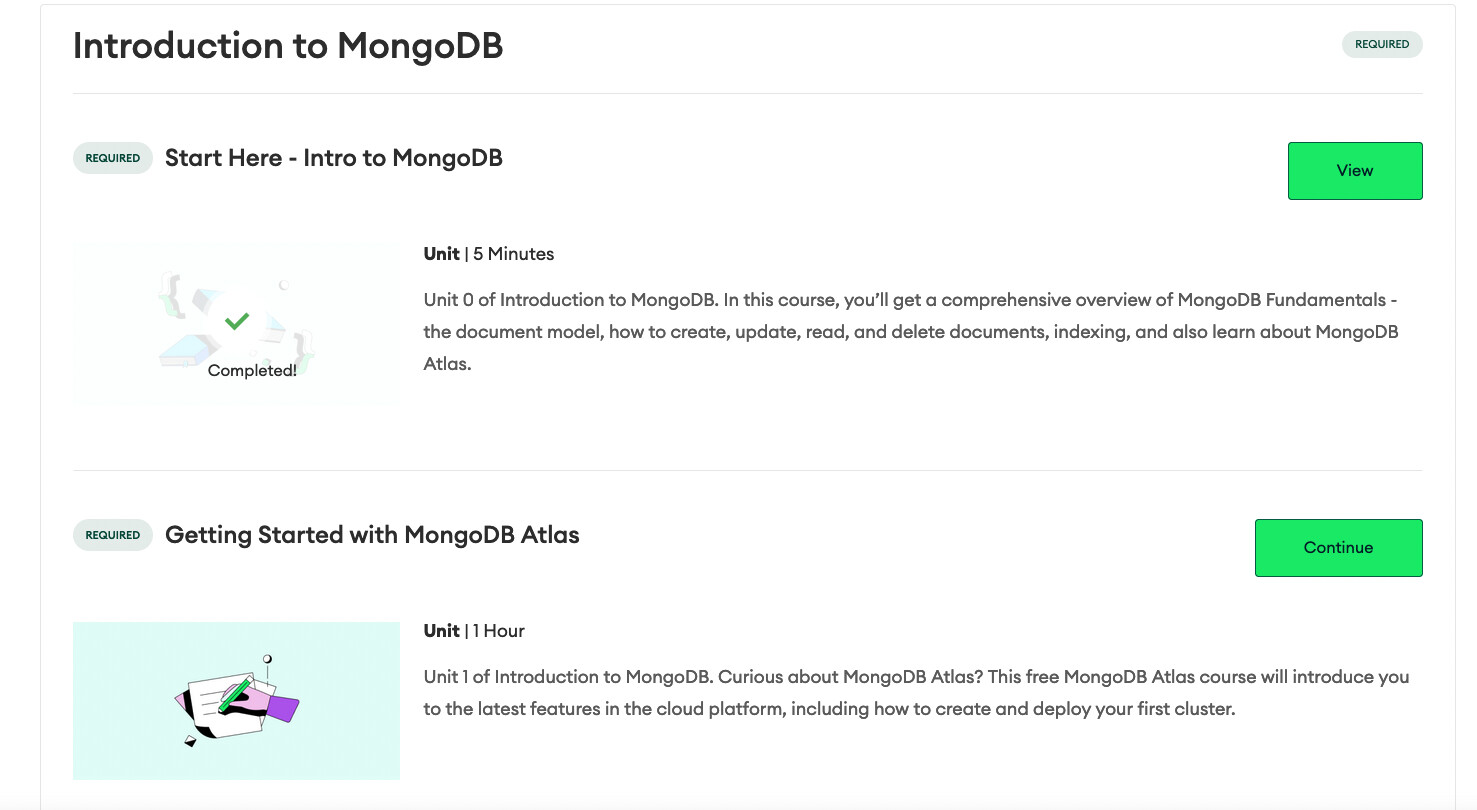Click the REQUIRED badge next to Getting Started

coord(112,535)
